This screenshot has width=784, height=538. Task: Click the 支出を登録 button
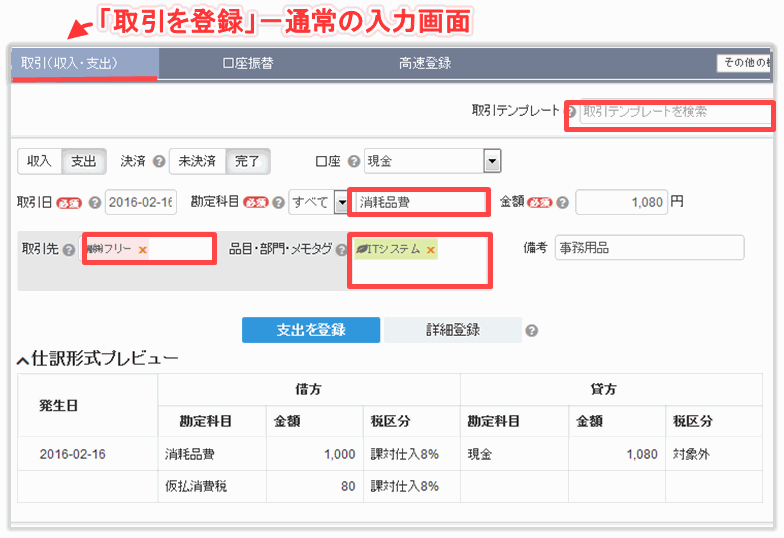pyautogui.click(x=310, y=330)
